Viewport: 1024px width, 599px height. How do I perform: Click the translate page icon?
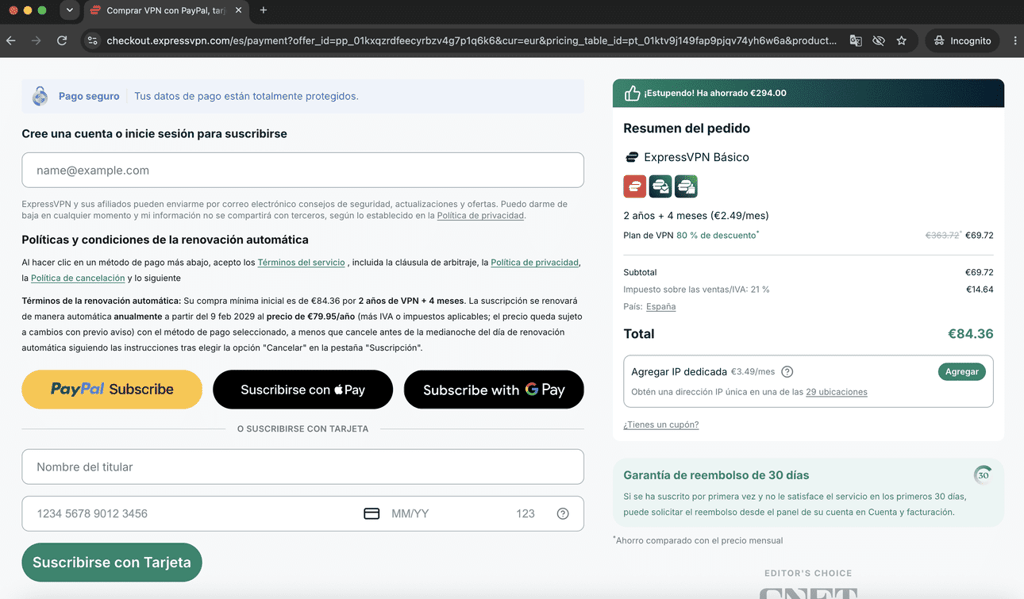[x=856, y=40]
